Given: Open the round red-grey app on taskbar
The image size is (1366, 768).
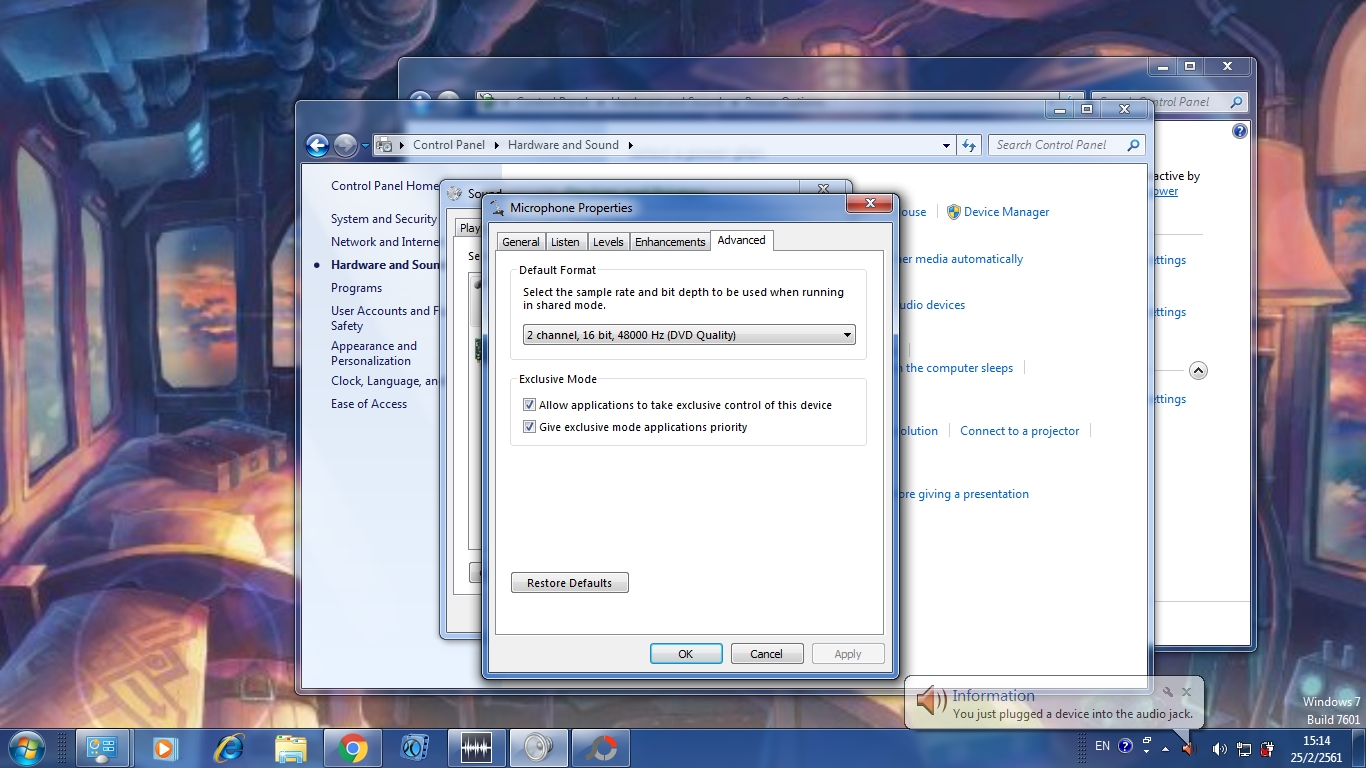Looking at the screenshot, I should tap(600, 748).
